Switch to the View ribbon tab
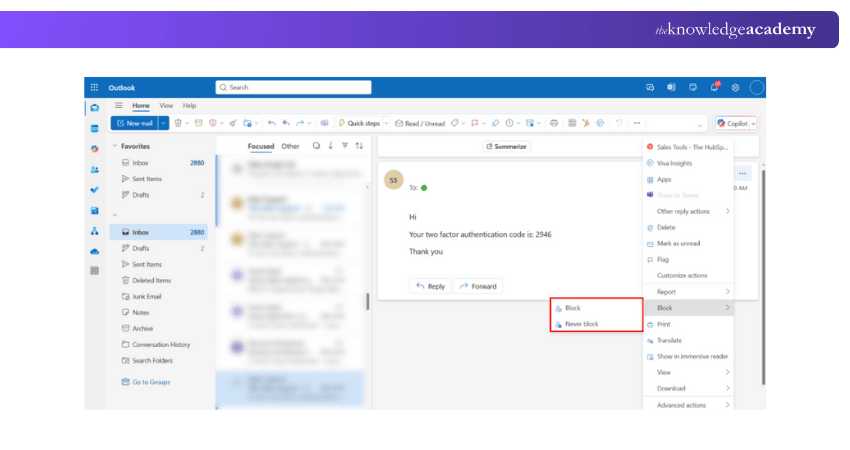 166,106
